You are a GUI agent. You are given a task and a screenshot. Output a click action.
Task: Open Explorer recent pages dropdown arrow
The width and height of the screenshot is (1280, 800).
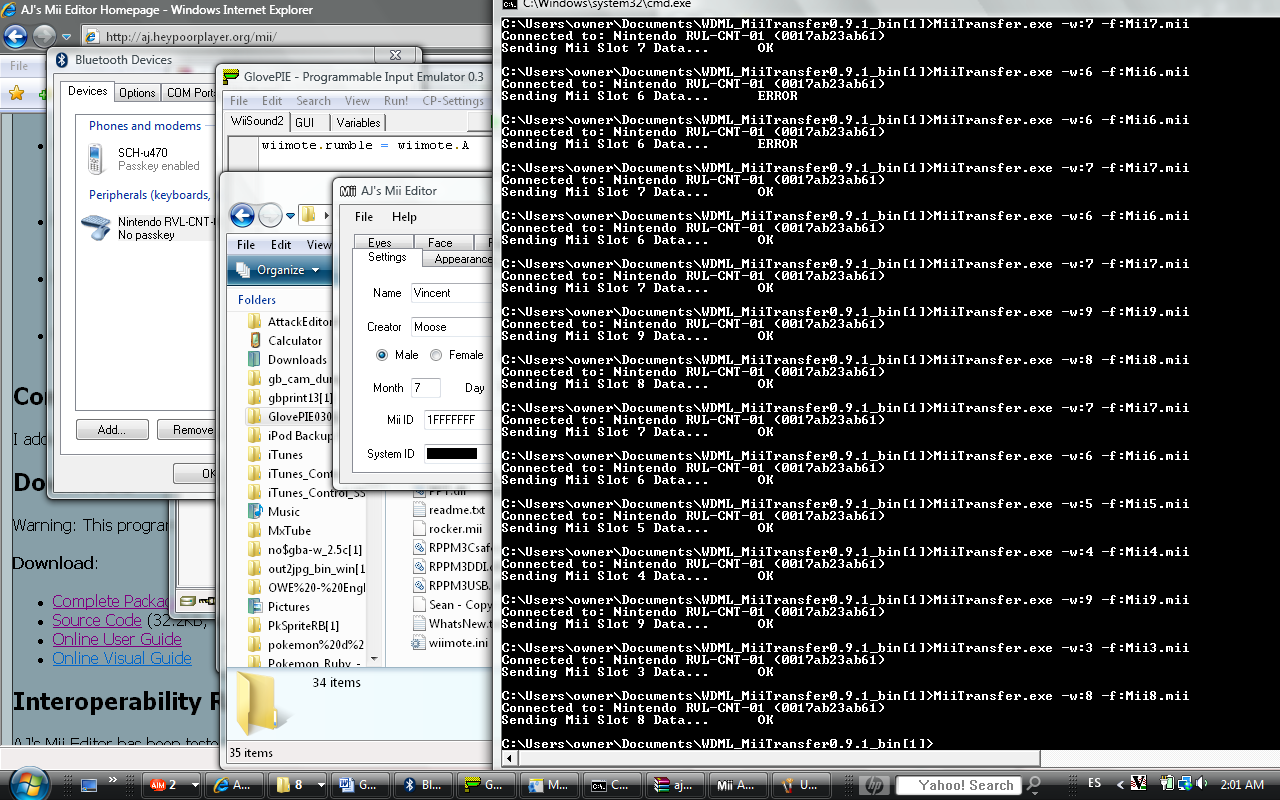pyautogui.click(x=291, y=216)
